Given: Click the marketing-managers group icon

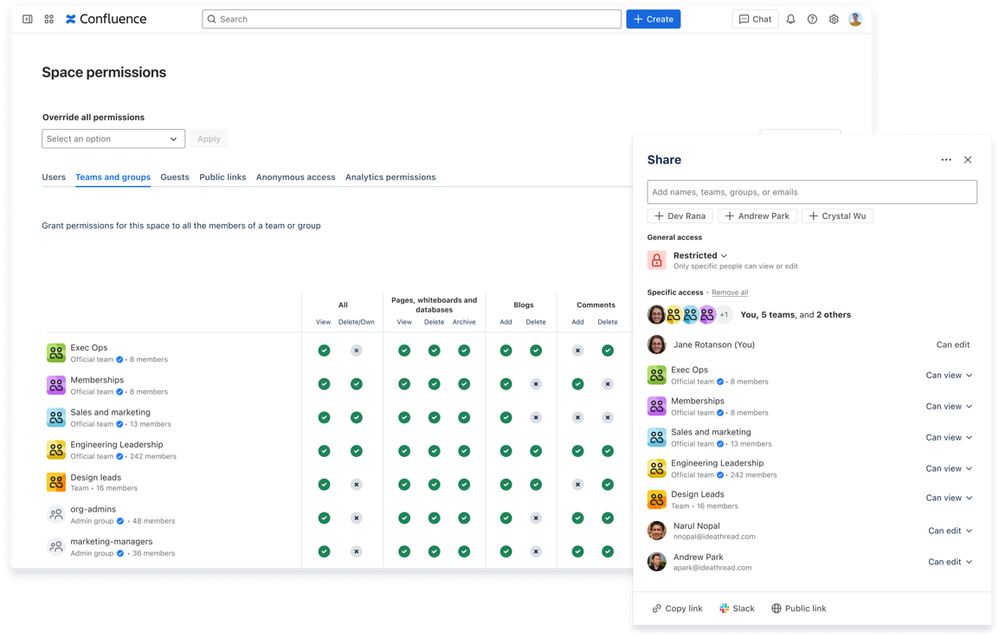Looking at the screenshot, I should [56, 547].
